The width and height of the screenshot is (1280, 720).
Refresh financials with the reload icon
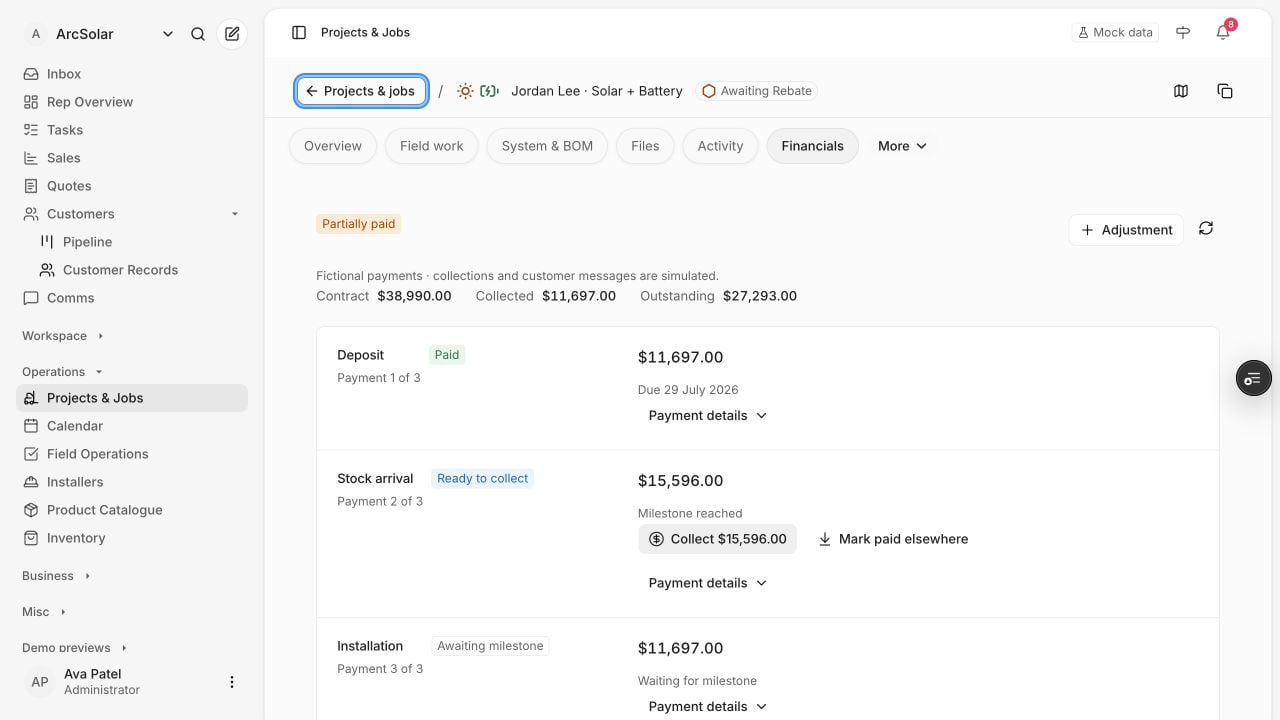1206,229
